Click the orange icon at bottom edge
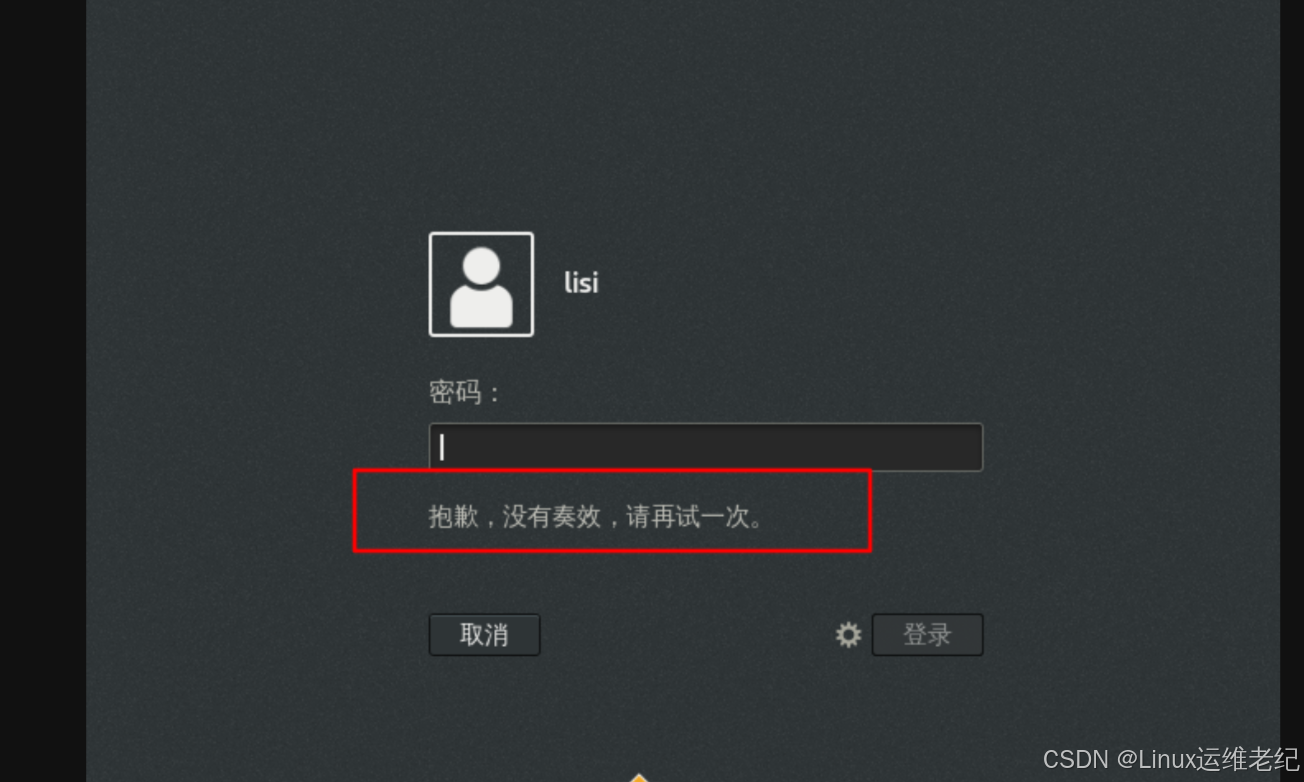The image size is (1304, 782). tap(639, 777)
